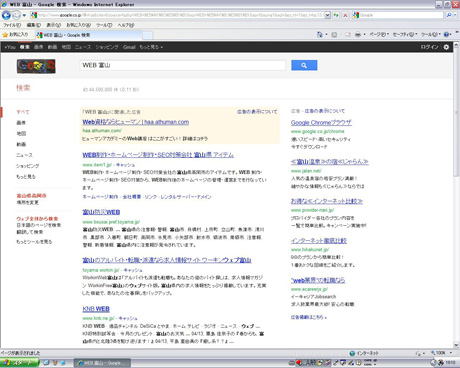Image resolution: width=460 pixels, height=368 pixels.
Task: Open the ad 'Web資格ならヒューマン'
Action: tap(136, 122)
